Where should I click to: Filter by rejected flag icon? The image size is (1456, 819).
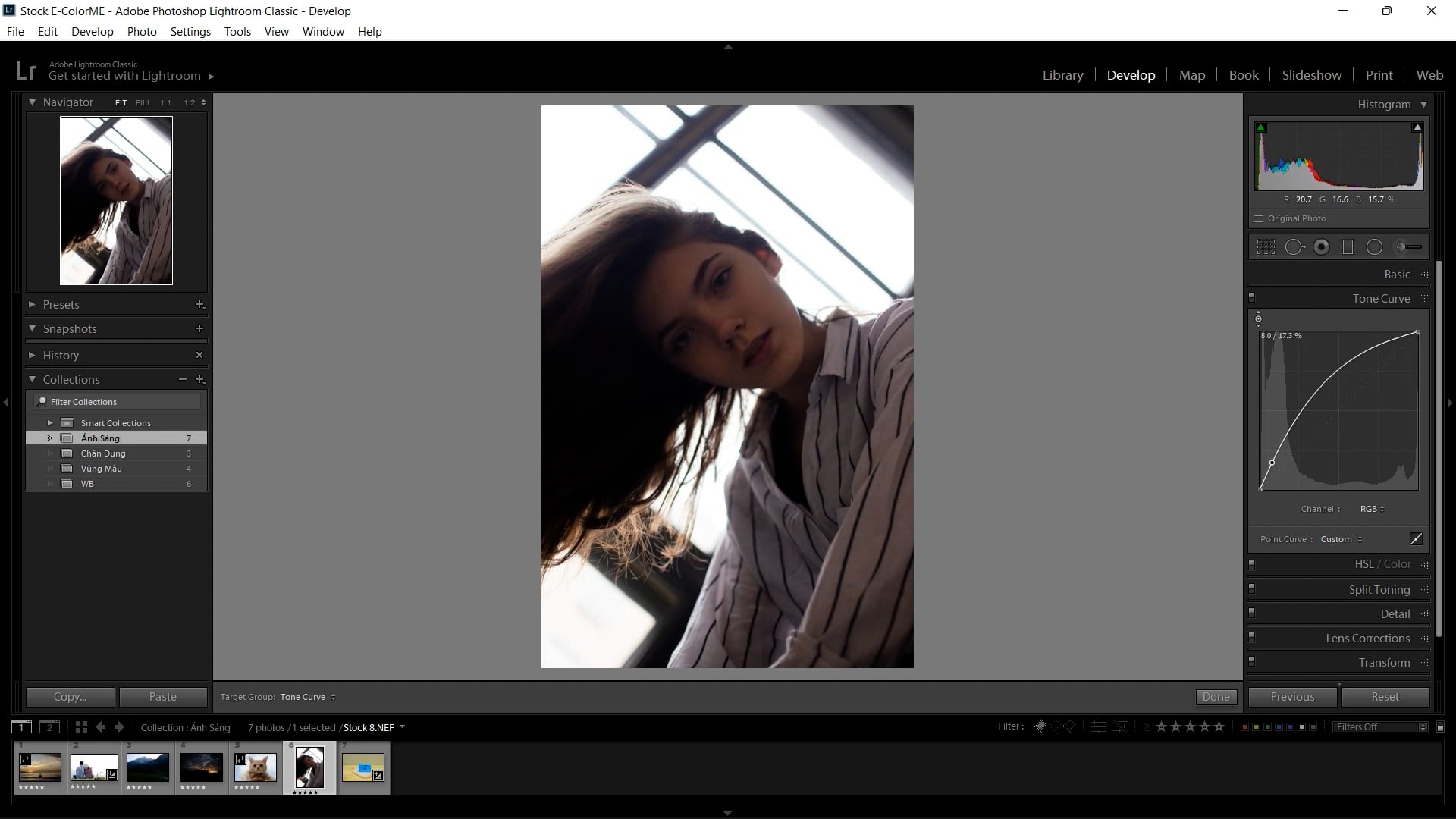[x=1069, y=726]
